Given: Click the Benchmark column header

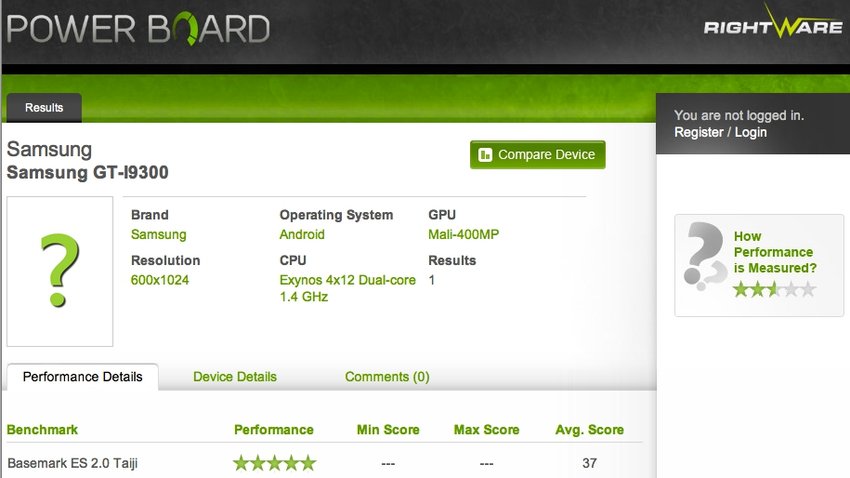Looking at the screenshot, I should (x=42, y=430).
